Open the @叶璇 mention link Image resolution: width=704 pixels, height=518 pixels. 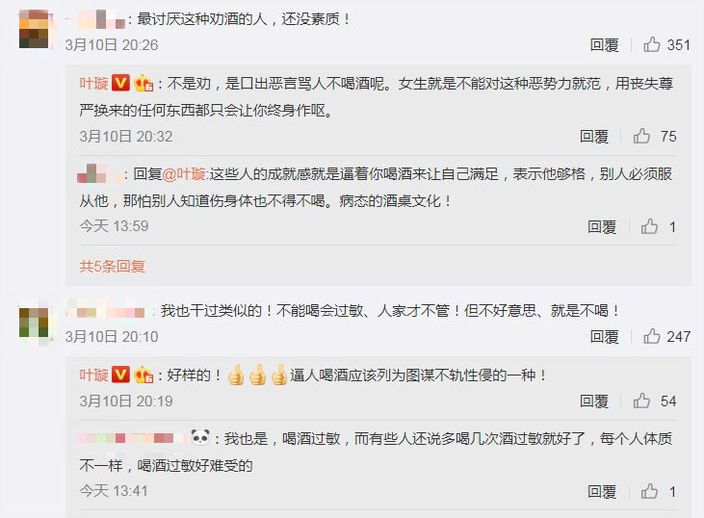pos(184,174)
